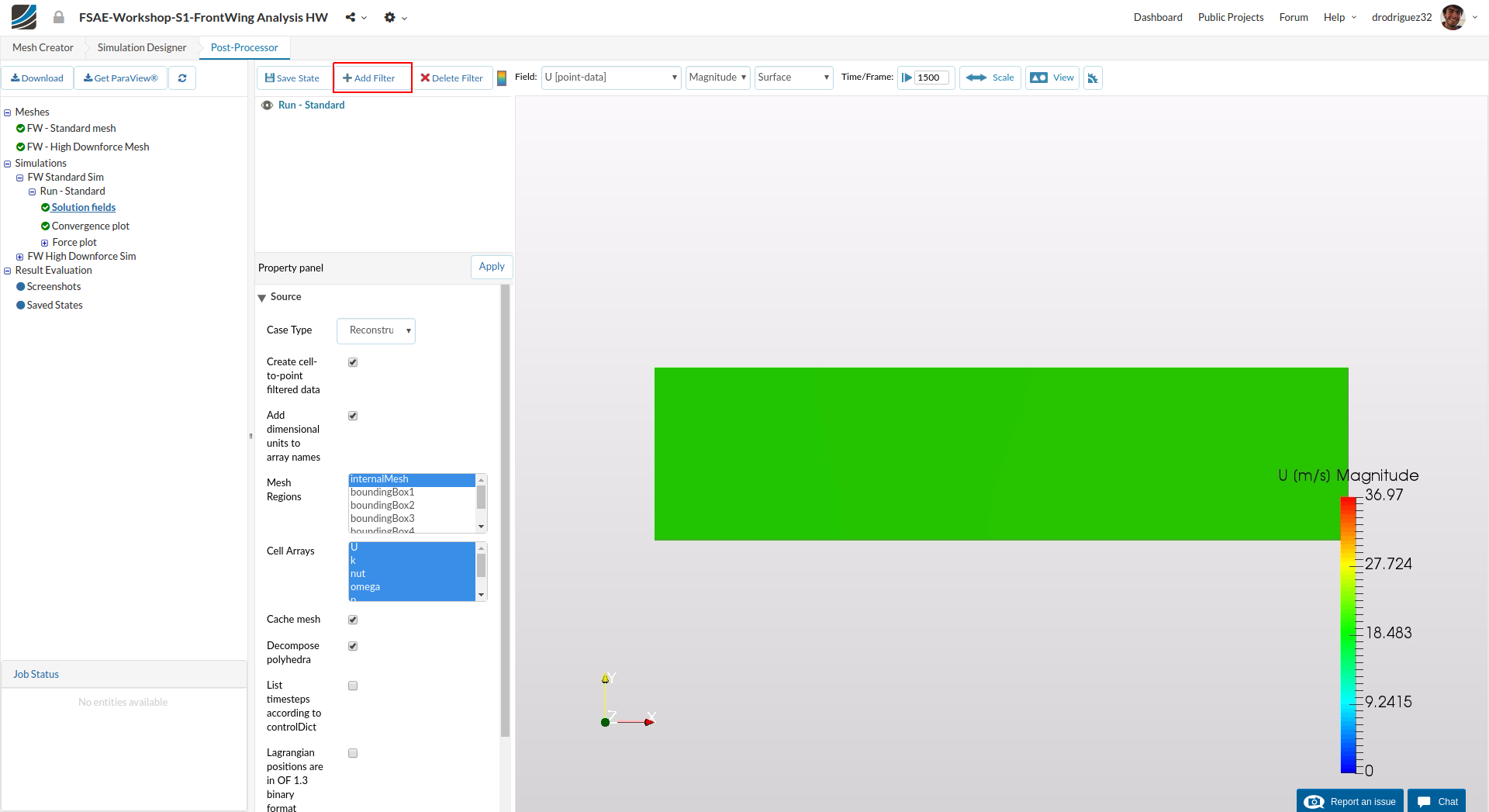Toggle the Decompose polyhedra checkbox
The height and width of the screenshot is (812, 1489).
tap(353, 646)
